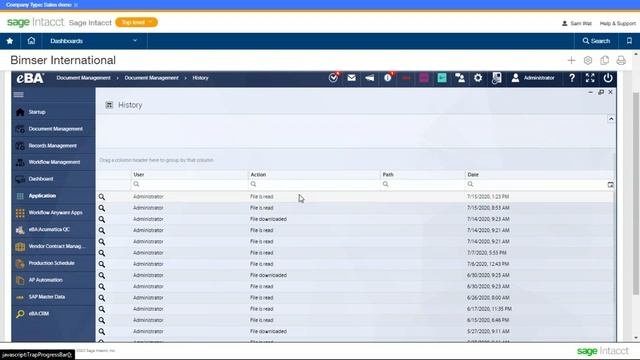Open eBA CRM in the sidebar

click(x=53, y=313)
